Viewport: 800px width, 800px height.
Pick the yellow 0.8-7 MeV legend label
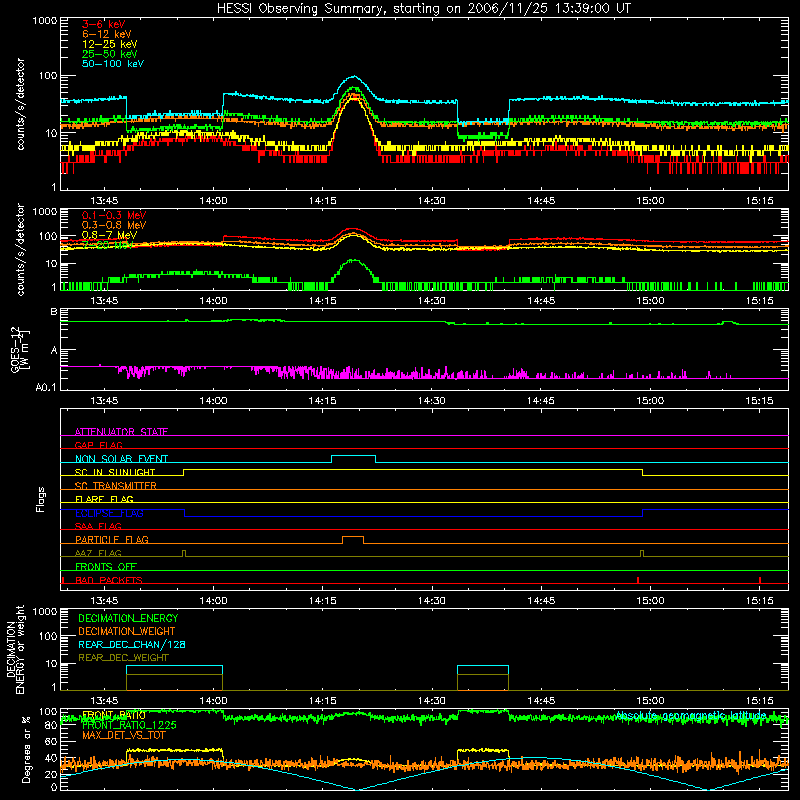click(x=110, y=235)
